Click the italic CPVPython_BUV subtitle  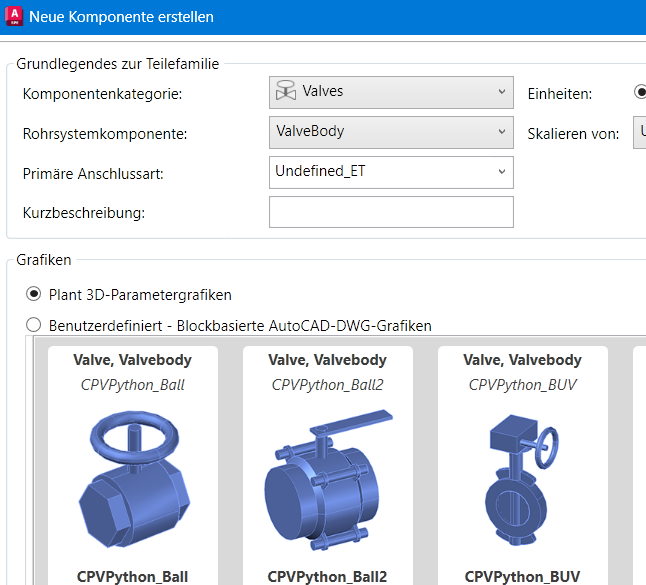pos(522,384)
